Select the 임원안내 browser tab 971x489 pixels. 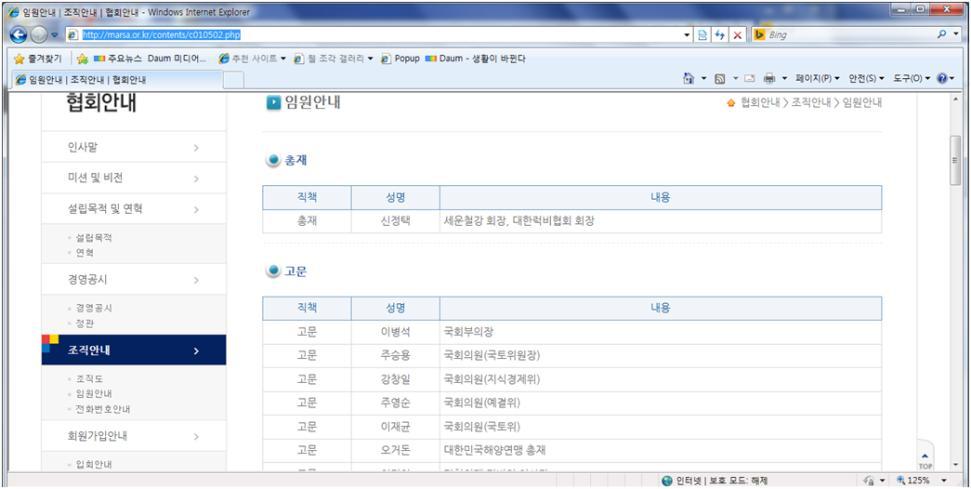(116, 79)
